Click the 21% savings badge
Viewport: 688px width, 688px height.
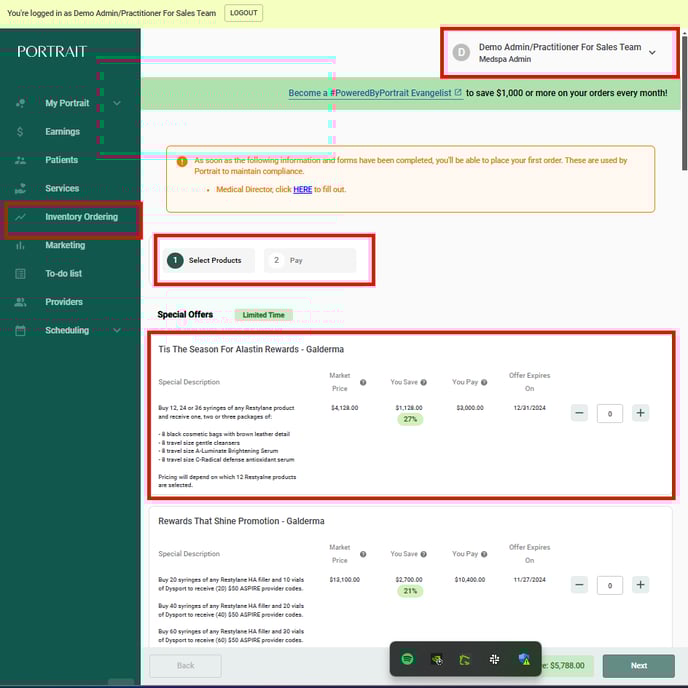pyautogui.click(x=410, y=591)
